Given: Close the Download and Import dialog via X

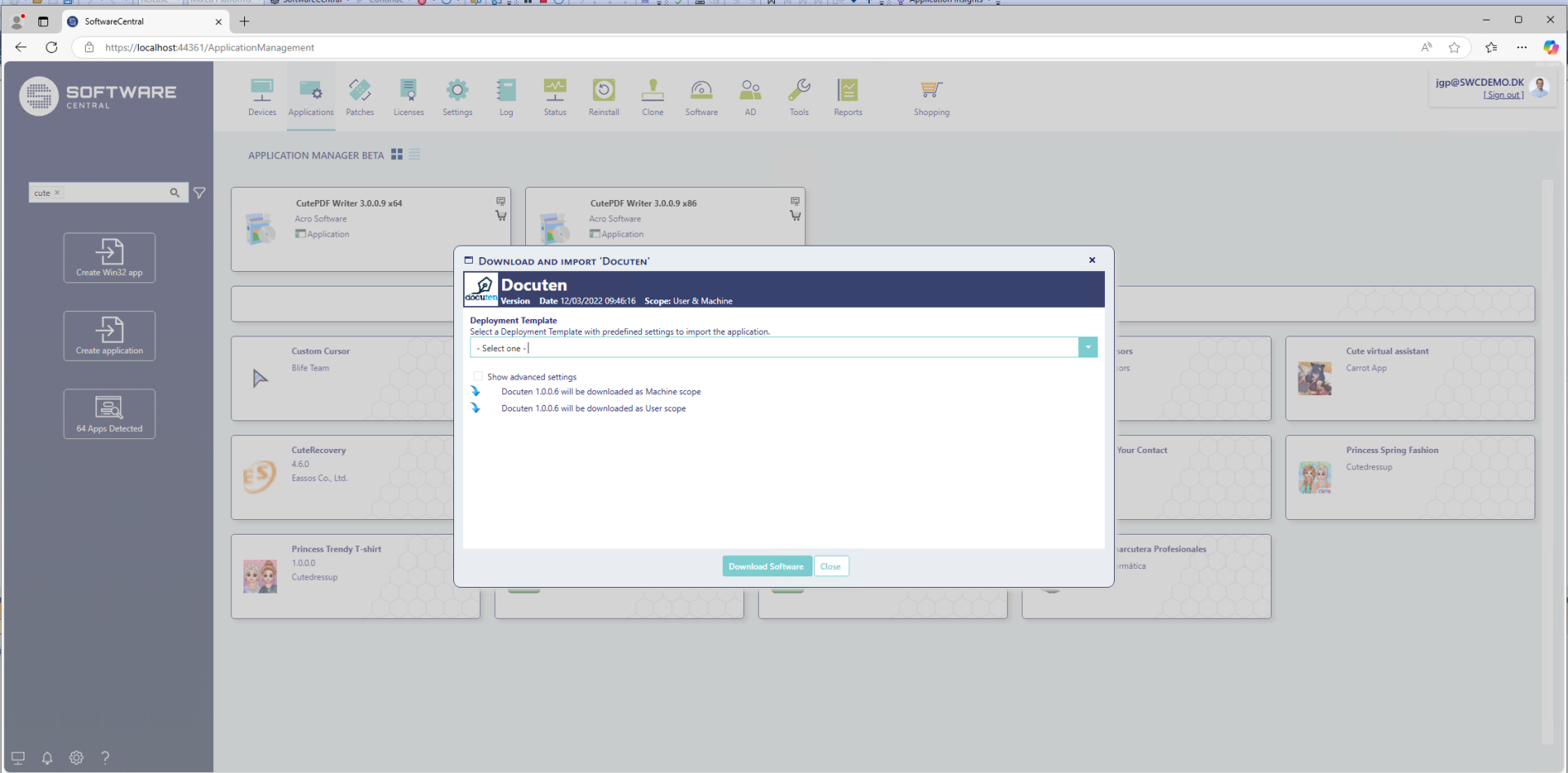Looking at the screenshot, I should click(x=1092, y=260).
